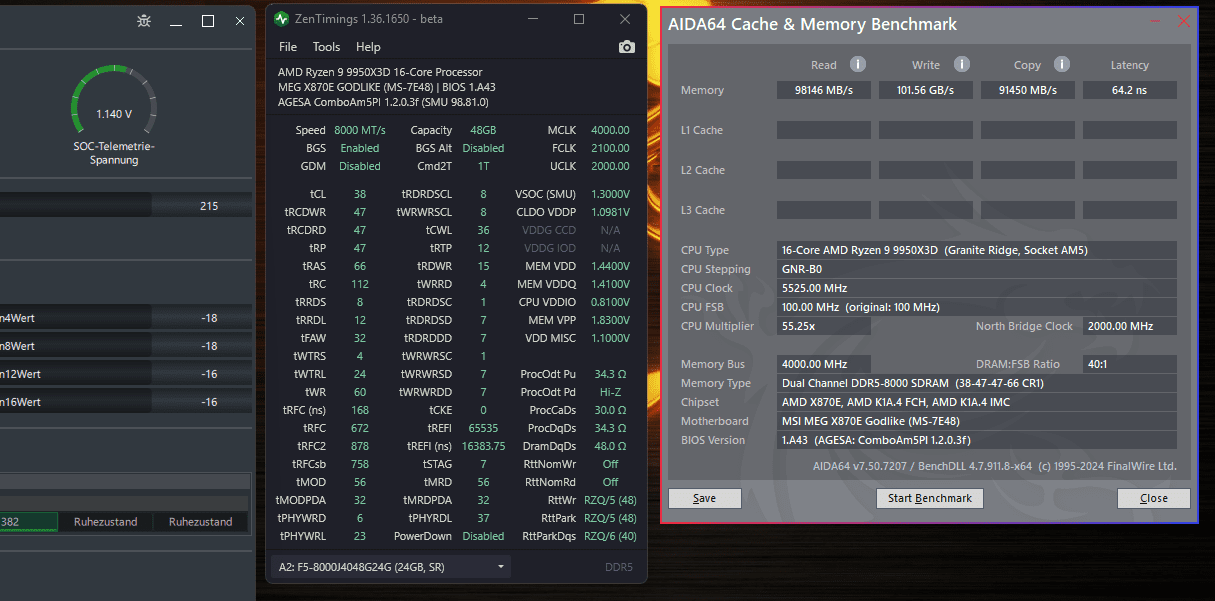Click the CPU Multiplier 55.25x field
Viewport: 1215px width, 601px height.
[824, 326]
